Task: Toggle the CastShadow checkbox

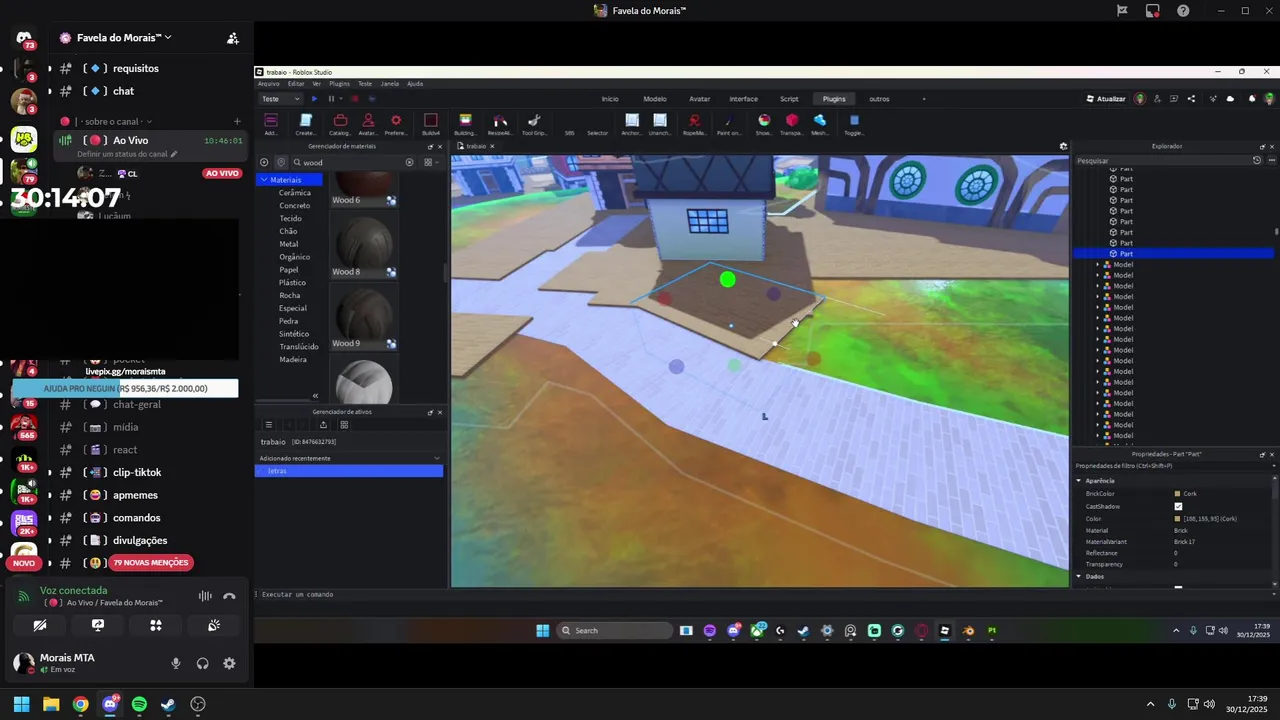Action: pos(1178,507)
